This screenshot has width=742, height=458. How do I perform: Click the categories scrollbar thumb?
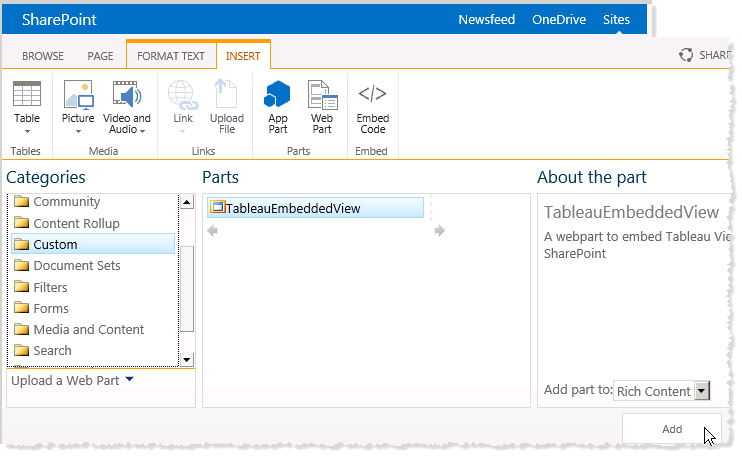pos(187,289)
